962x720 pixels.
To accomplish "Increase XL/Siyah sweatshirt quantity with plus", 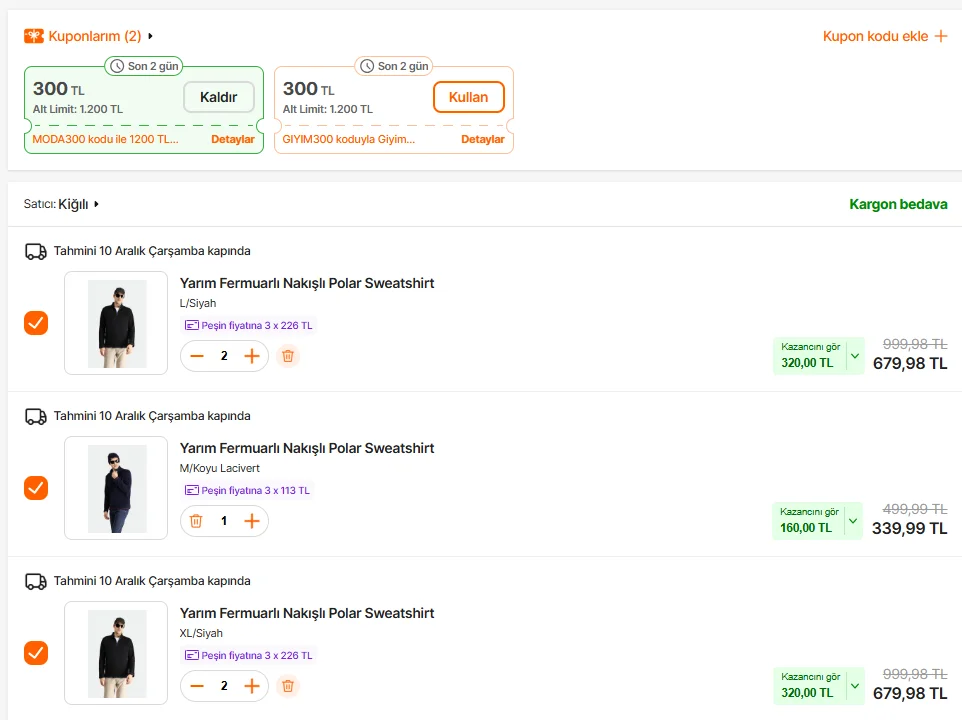I will pyautogui.click(x=251, y=686).
